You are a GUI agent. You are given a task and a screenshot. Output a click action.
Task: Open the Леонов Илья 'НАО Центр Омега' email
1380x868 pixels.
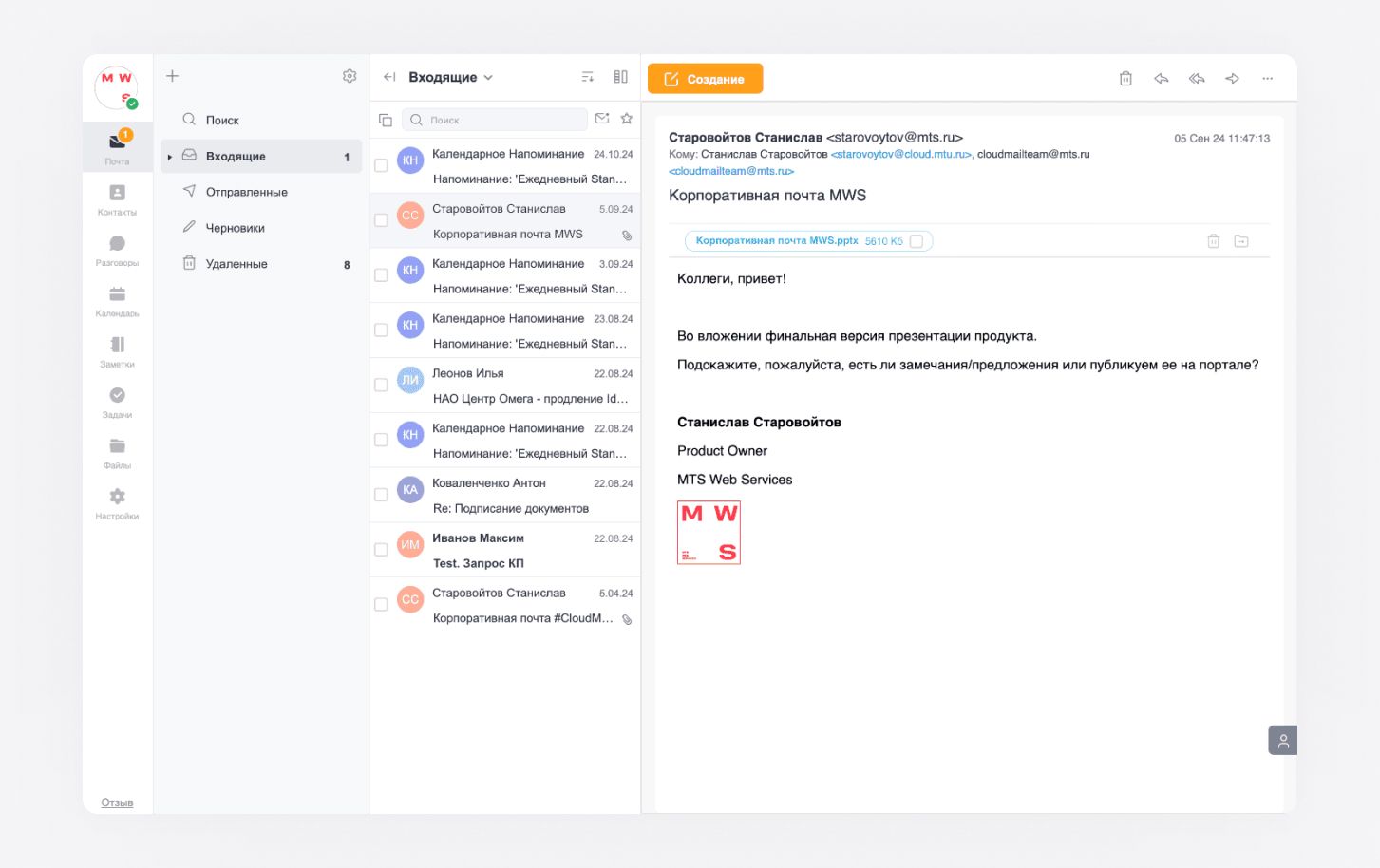tap(505, 386)
